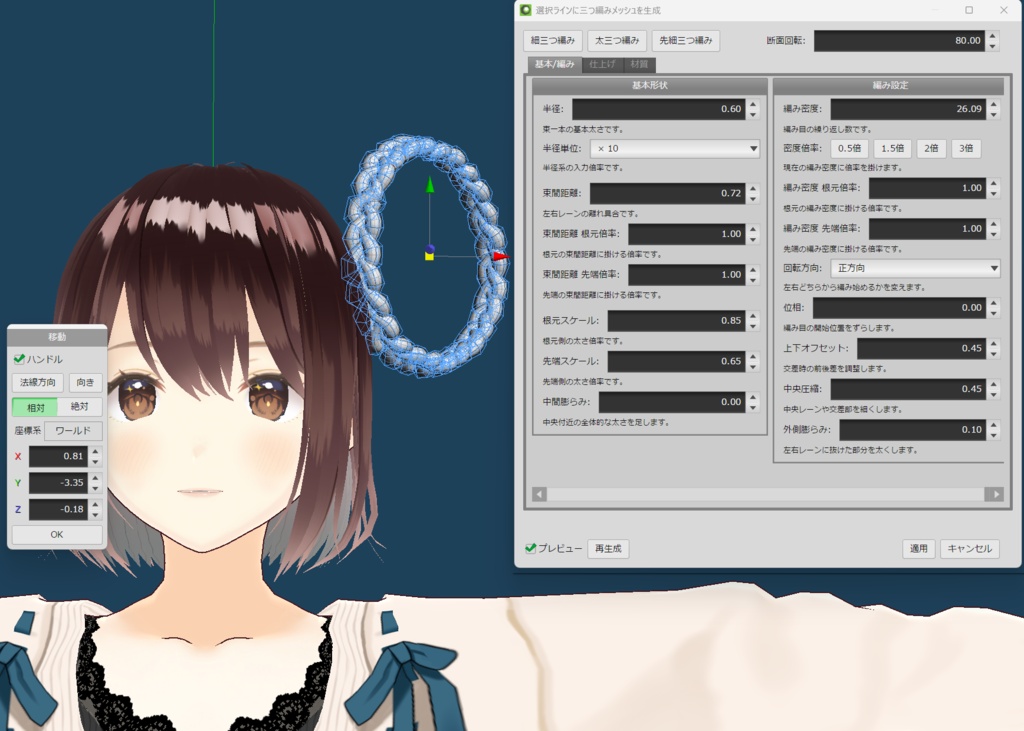
Task: Click the Z value field in move panel
Action: coord(58,509)
